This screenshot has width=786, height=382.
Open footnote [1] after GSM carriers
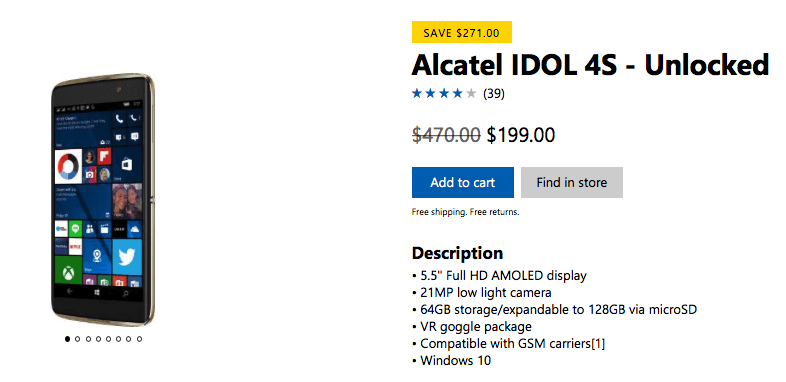[599, 344]
